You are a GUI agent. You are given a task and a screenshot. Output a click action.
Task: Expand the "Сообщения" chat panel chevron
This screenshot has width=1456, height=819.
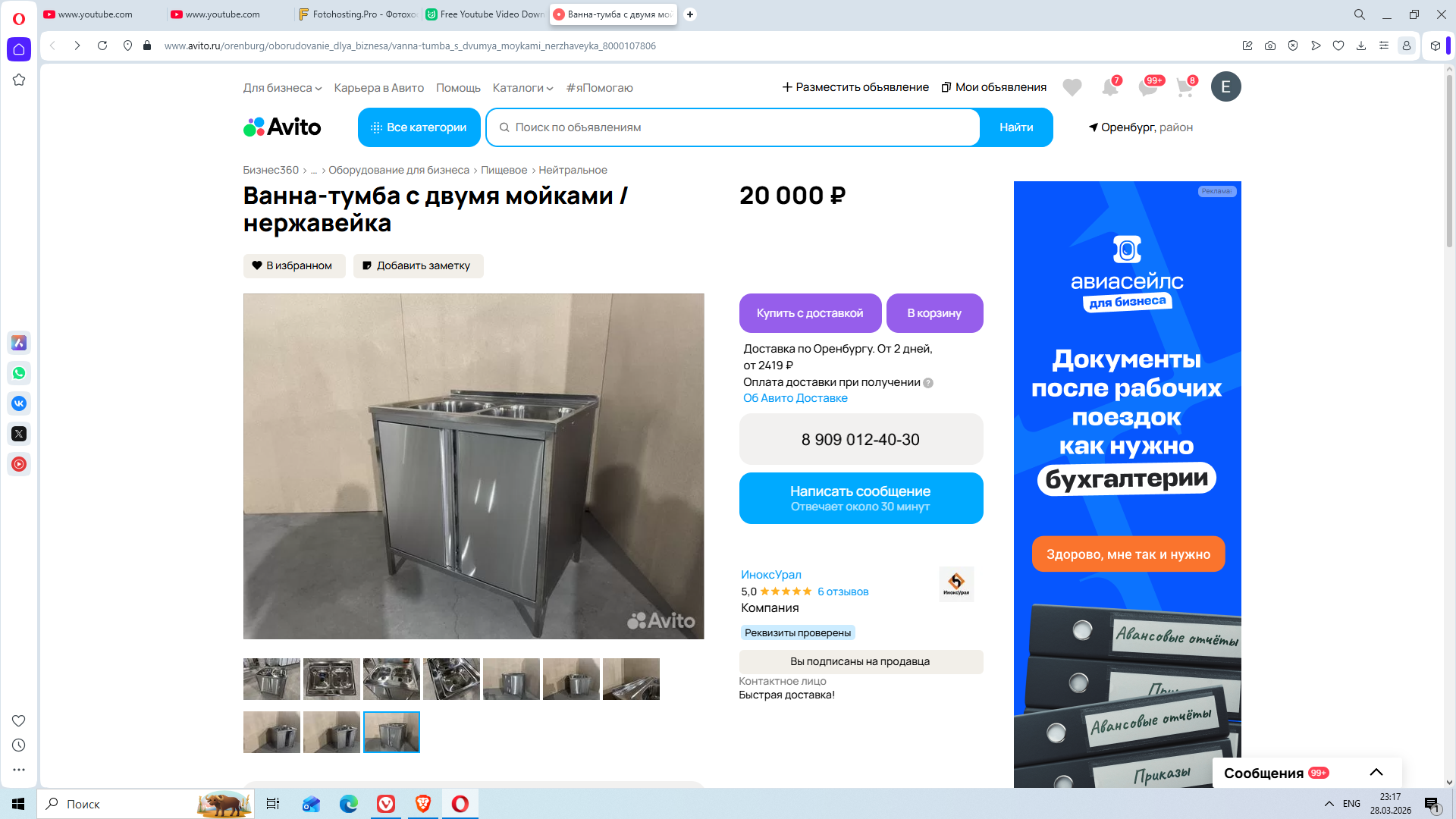(1376, 773)
